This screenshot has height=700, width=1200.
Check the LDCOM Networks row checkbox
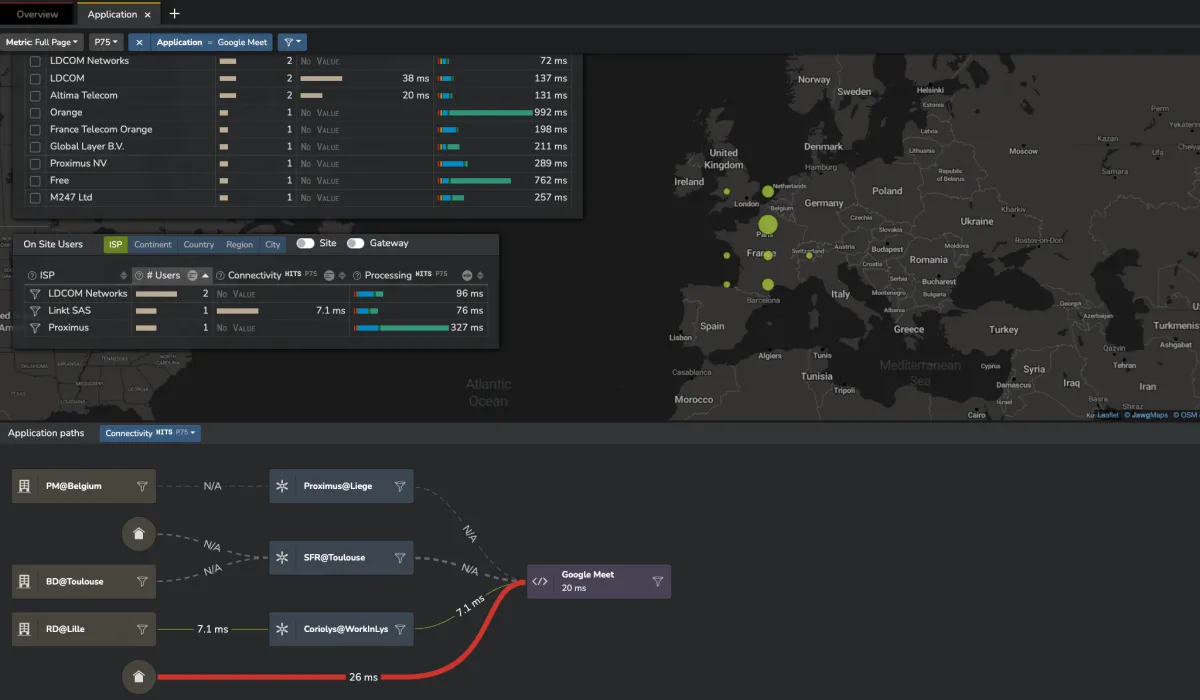pos(35,61)
